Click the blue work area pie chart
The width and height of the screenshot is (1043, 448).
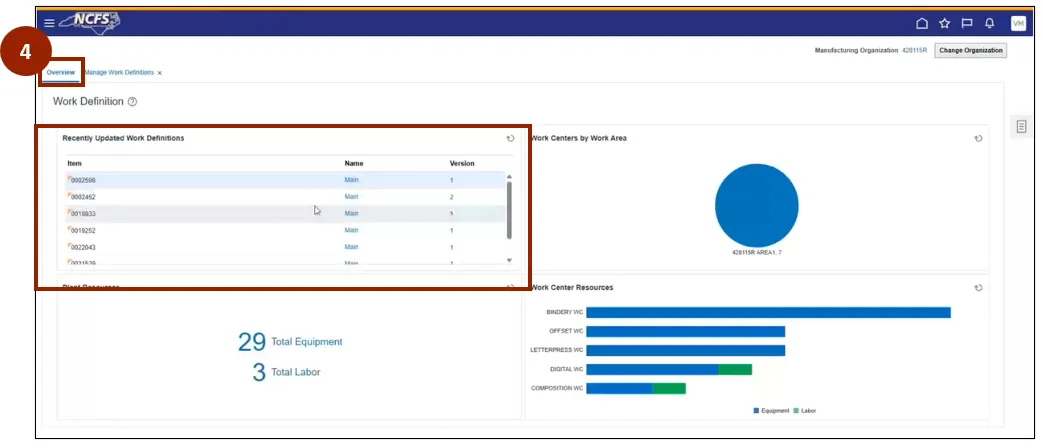756,205
